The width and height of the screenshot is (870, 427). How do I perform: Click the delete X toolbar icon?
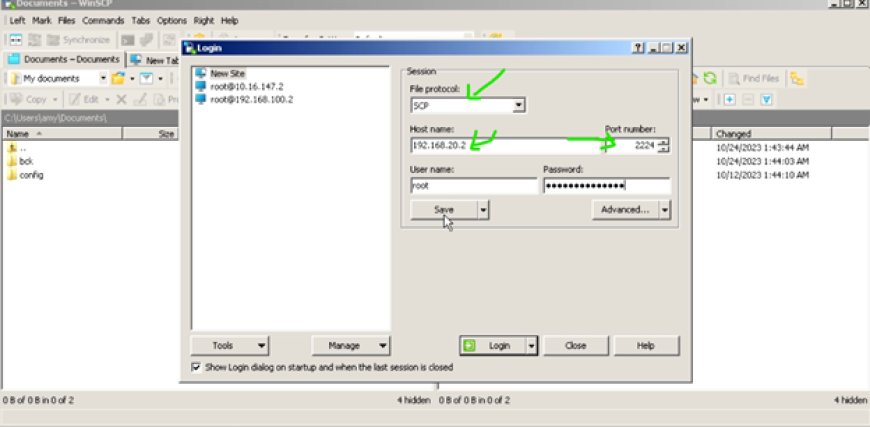click(x=122, y=99)
